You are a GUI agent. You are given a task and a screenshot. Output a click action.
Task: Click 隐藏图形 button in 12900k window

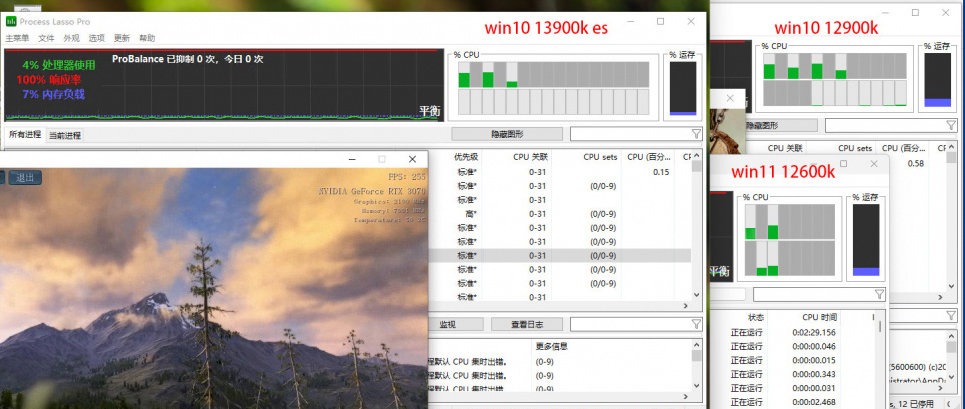click(x=782, y=125)
